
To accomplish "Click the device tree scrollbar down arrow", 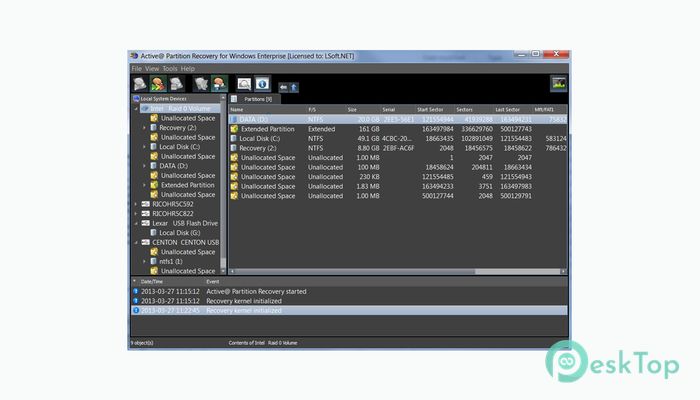I will click(223, 271).
